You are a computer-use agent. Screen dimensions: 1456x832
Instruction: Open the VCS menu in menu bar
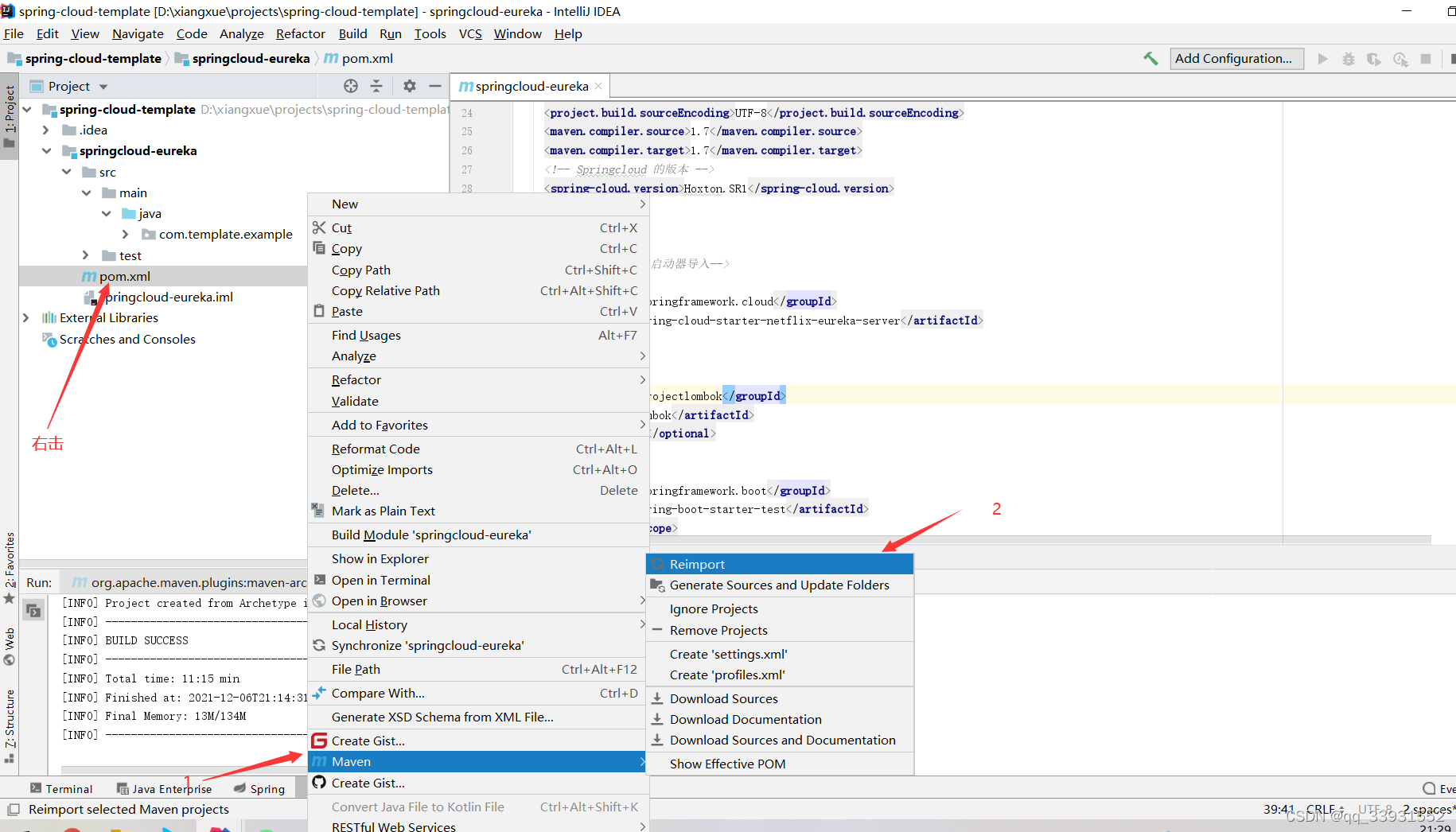[x=470, y=33]
